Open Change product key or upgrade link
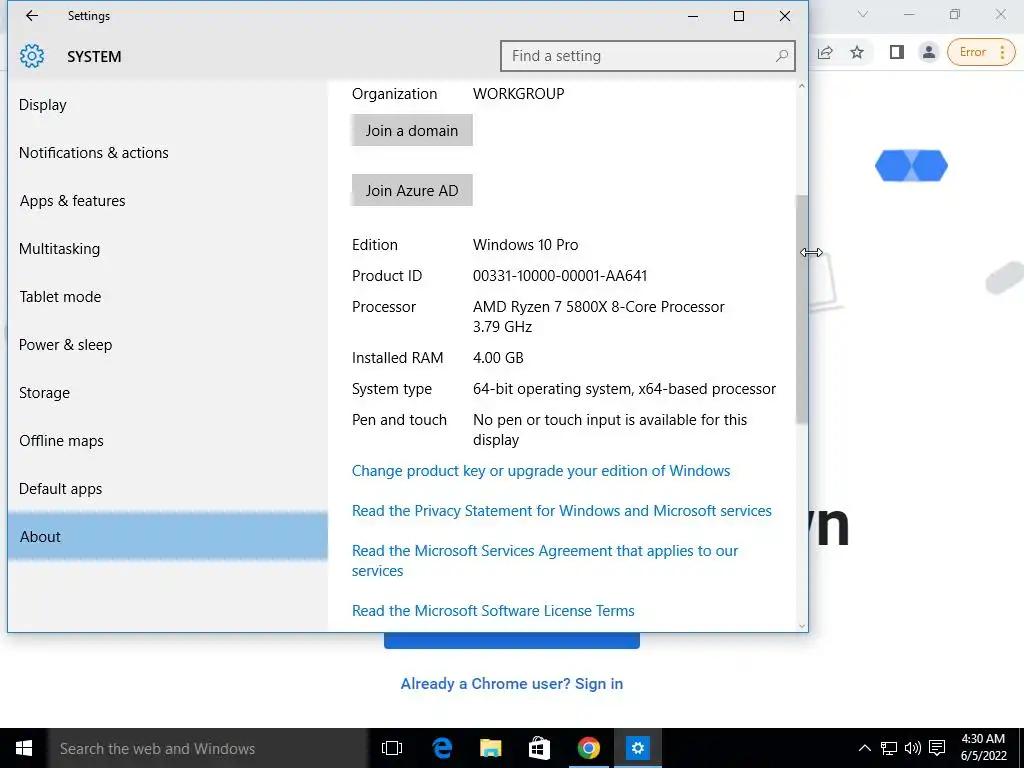Viewport: 1024px width, 768px height. click(x=541, y=471)
